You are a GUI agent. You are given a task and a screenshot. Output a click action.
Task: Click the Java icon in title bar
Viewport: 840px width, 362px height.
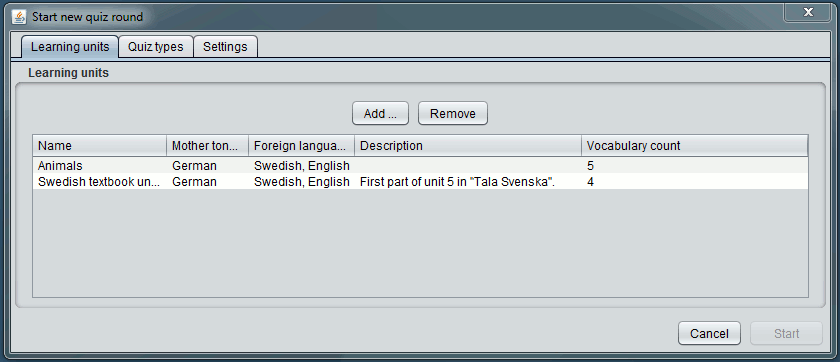(x=19, y=17)
